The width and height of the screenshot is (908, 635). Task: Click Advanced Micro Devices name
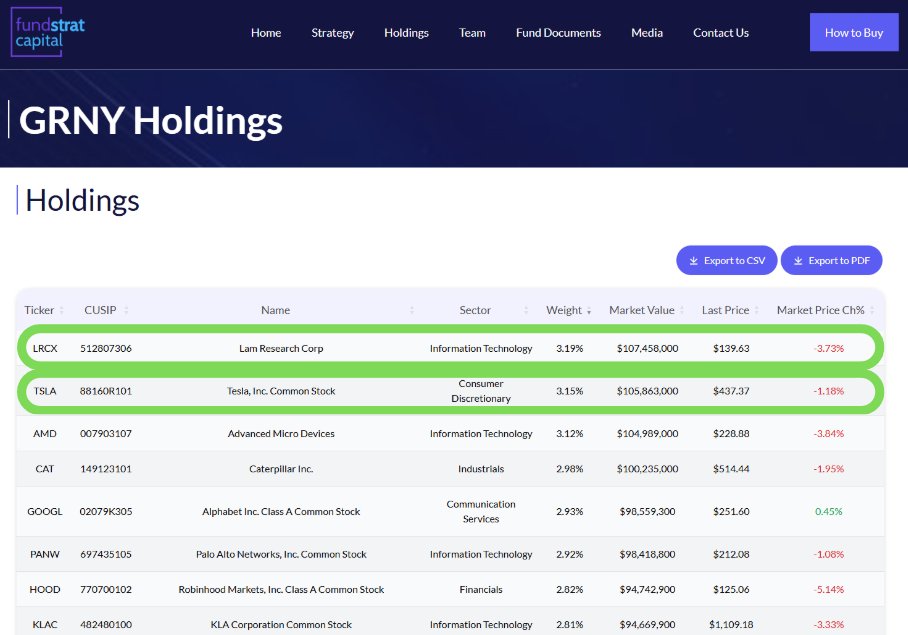tap(281, 434)
